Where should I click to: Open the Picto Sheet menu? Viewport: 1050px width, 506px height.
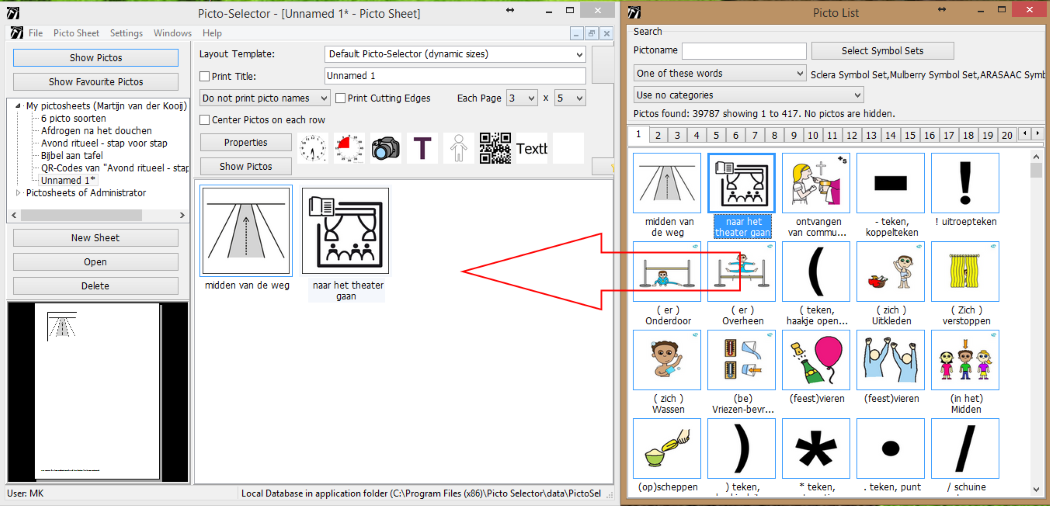[76, 33]
